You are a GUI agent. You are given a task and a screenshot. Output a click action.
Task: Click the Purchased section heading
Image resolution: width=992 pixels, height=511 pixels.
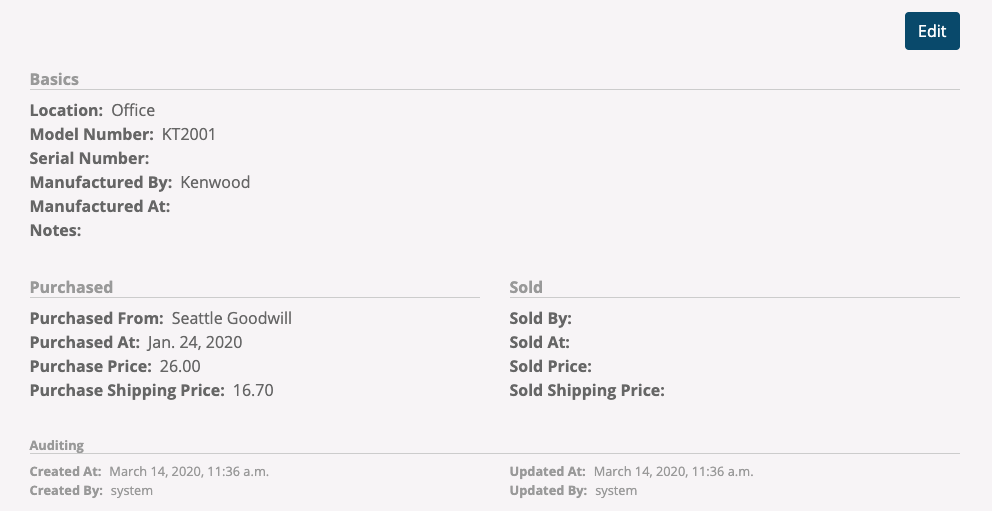[x=71, y=287]
